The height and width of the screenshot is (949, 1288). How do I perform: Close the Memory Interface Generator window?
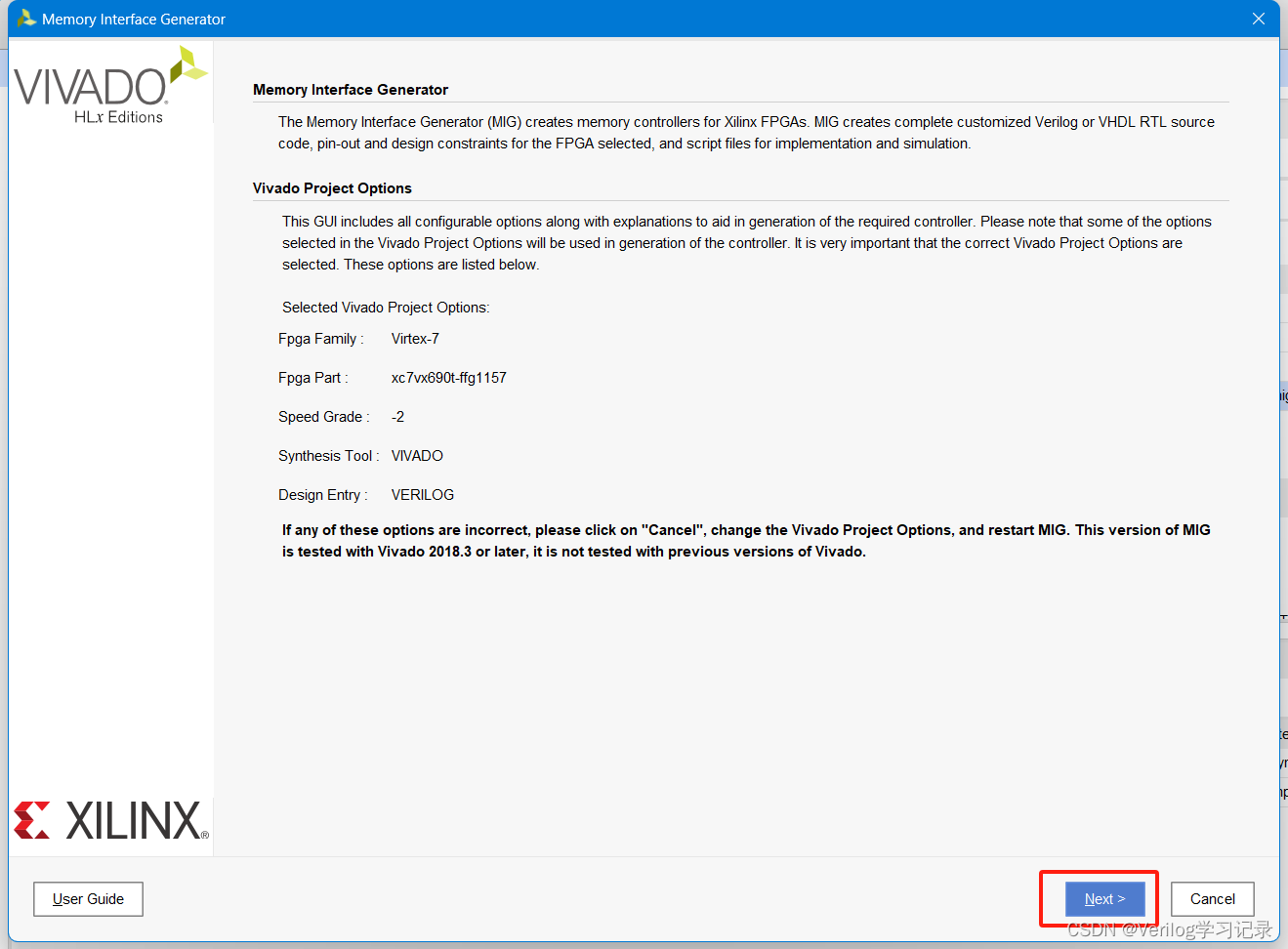1259,19
